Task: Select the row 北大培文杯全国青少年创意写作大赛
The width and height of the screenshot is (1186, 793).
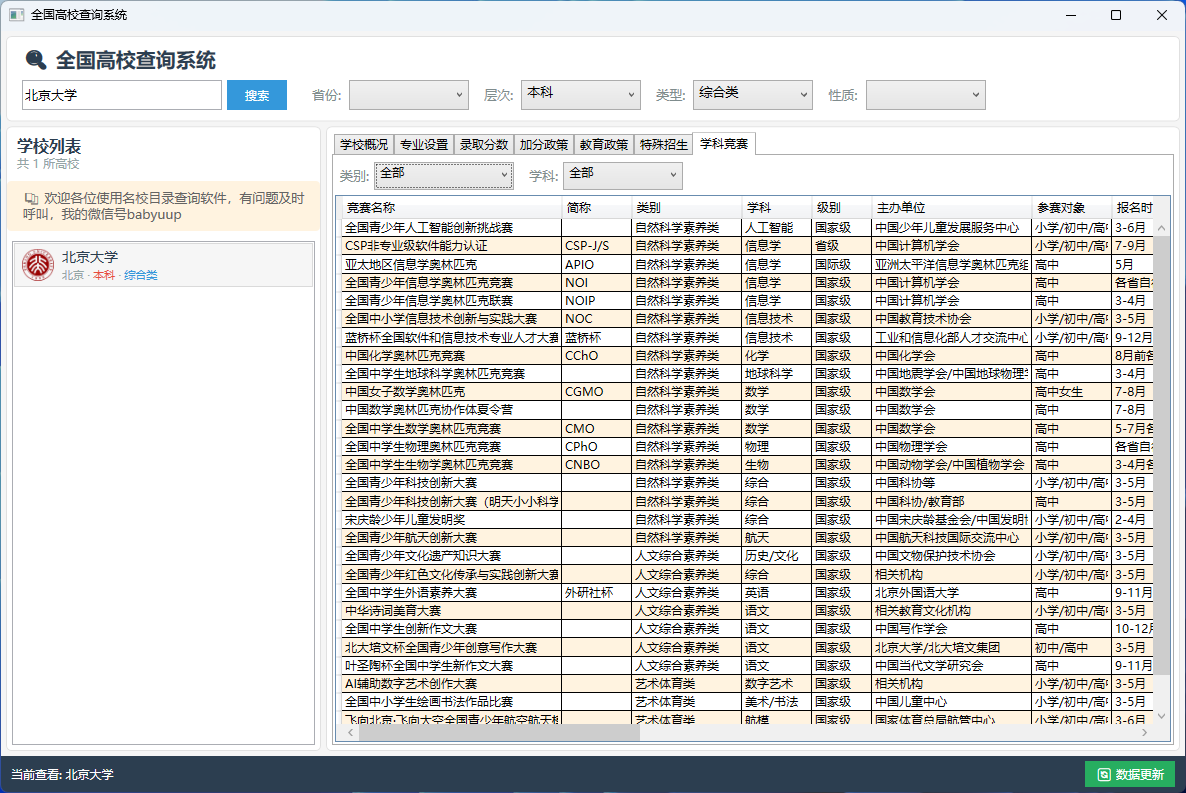Action: 747,648
